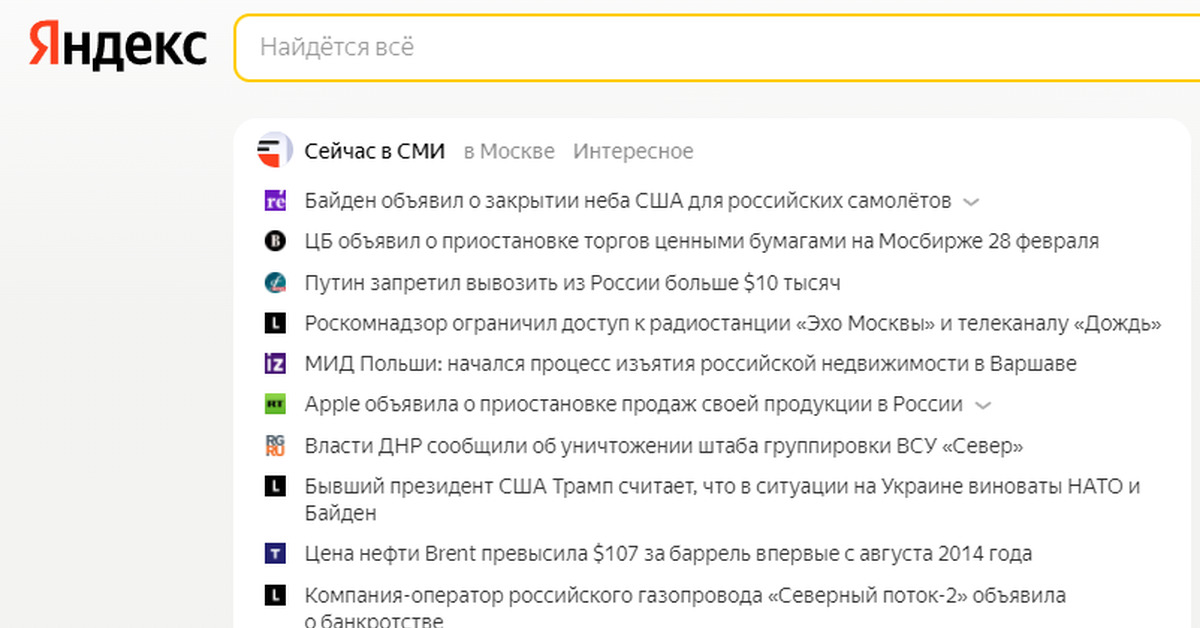The width and height of the screenshot is (1200, 628).
Task: Click the Яндекс logo
Action: coord(118,47)
